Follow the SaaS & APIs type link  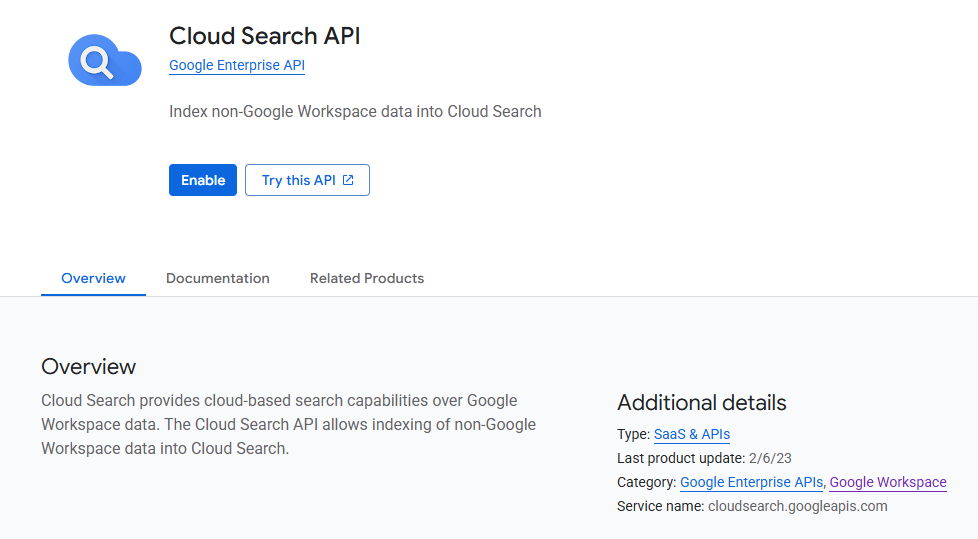(692, 434)
